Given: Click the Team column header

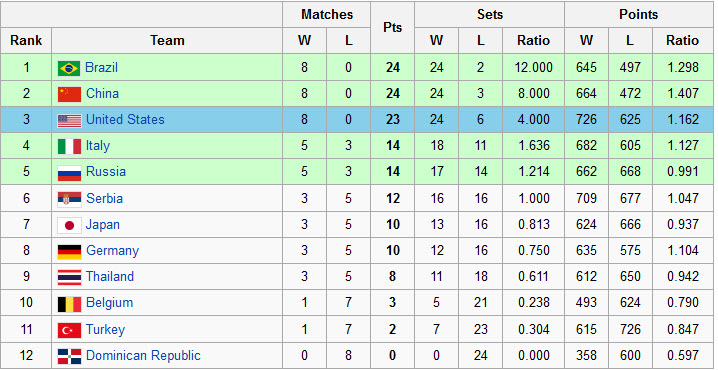Looking at the screenshot, I should 167,40.
